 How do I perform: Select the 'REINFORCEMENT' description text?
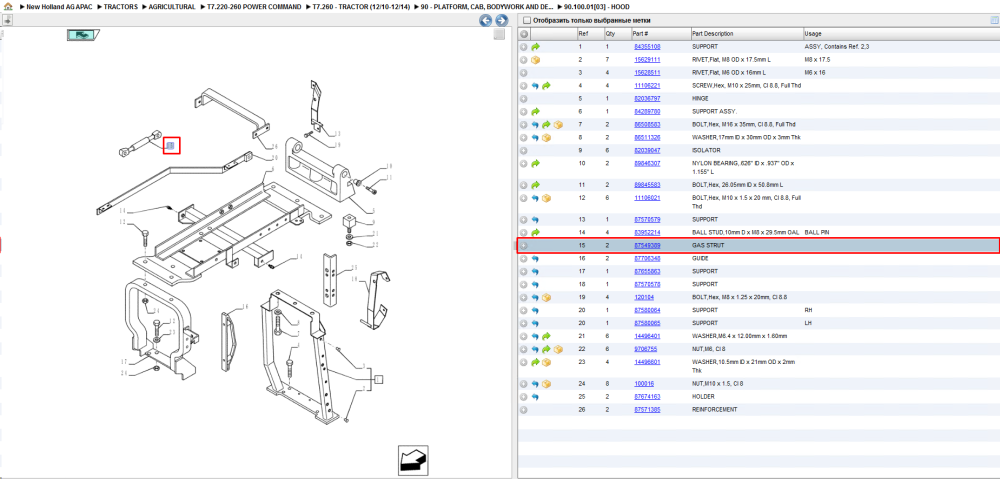click(x=714, y=409)
